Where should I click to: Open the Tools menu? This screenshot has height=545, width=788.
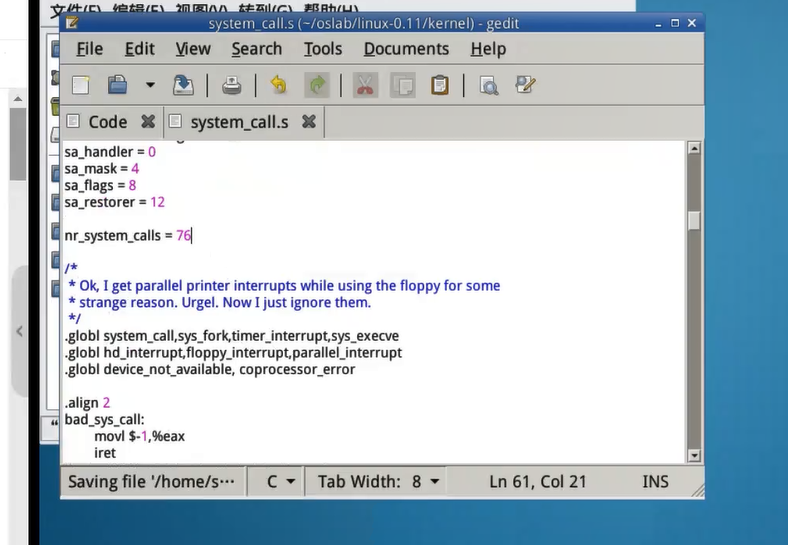323,49
